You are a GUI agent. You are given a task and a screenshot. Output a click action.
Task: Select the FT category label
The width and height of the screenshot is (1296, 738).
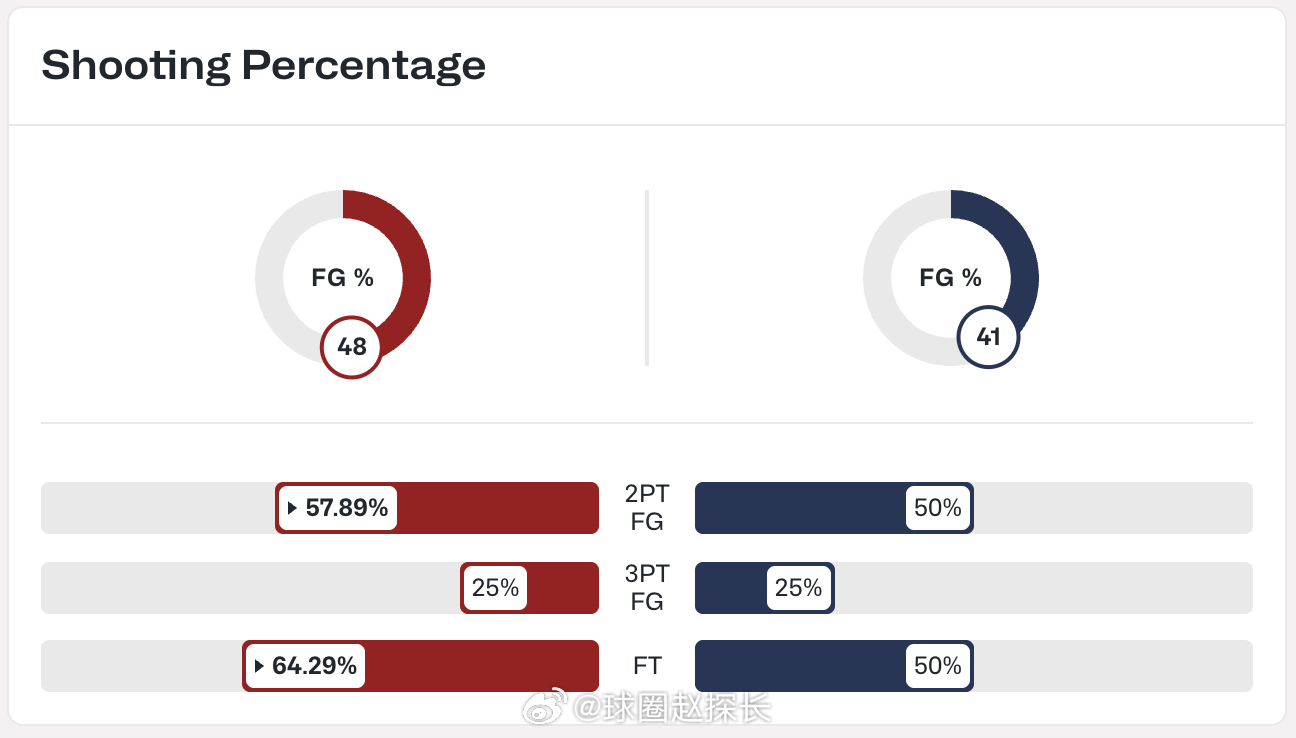[x=647, y=666]
